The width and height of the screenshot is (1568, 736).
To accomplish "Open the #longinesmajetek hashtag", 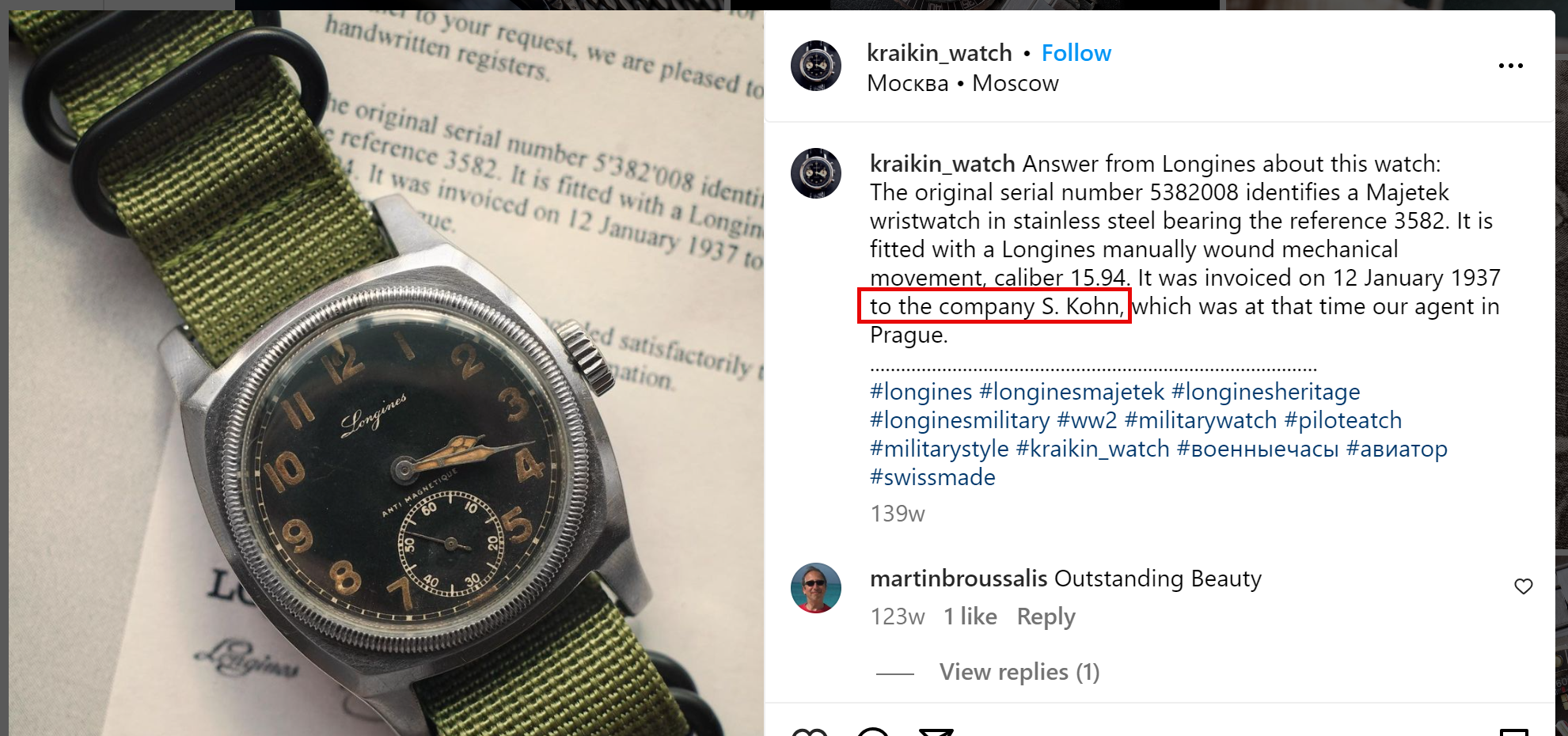I will point(1072,392).
